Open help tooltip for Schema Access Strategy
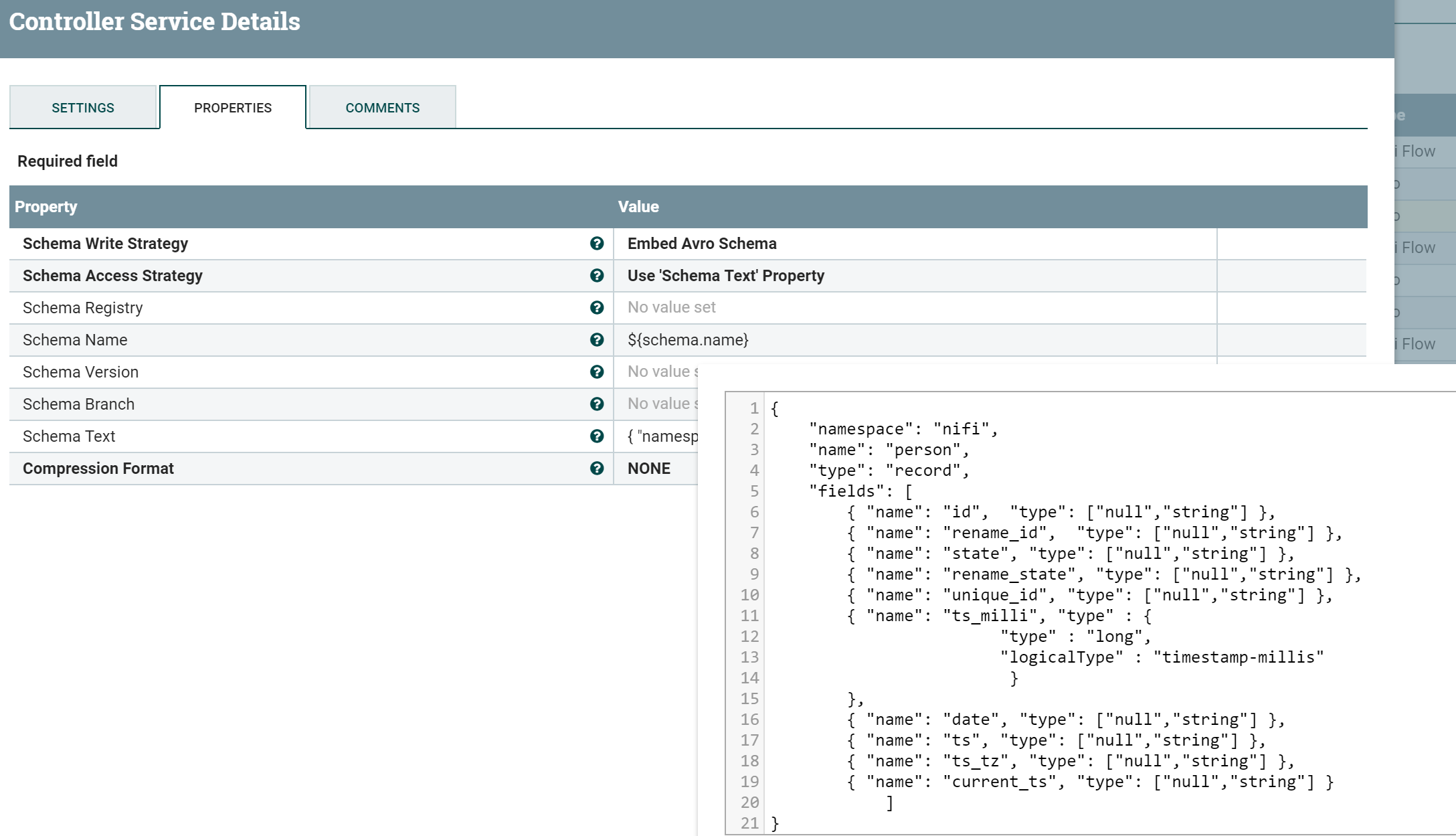Screen dimensions: 1456x836 tap(596, 276)
